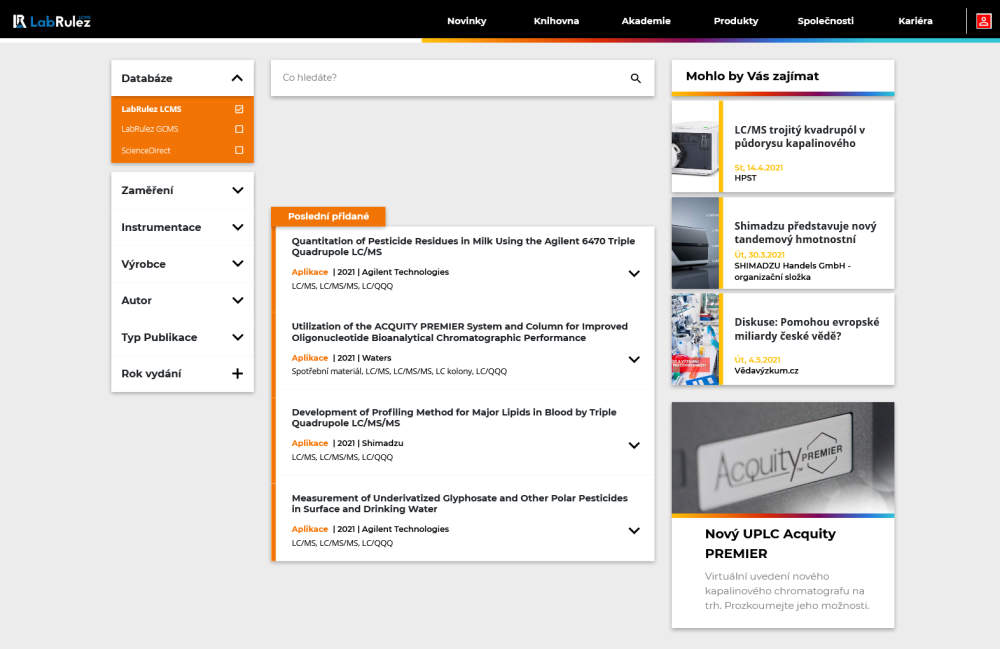Image resolution: width=1000 pixels, height=649 pixels.
Task: Open Underivatized Glyphosate article title
Action: click(x=459, y=503)
